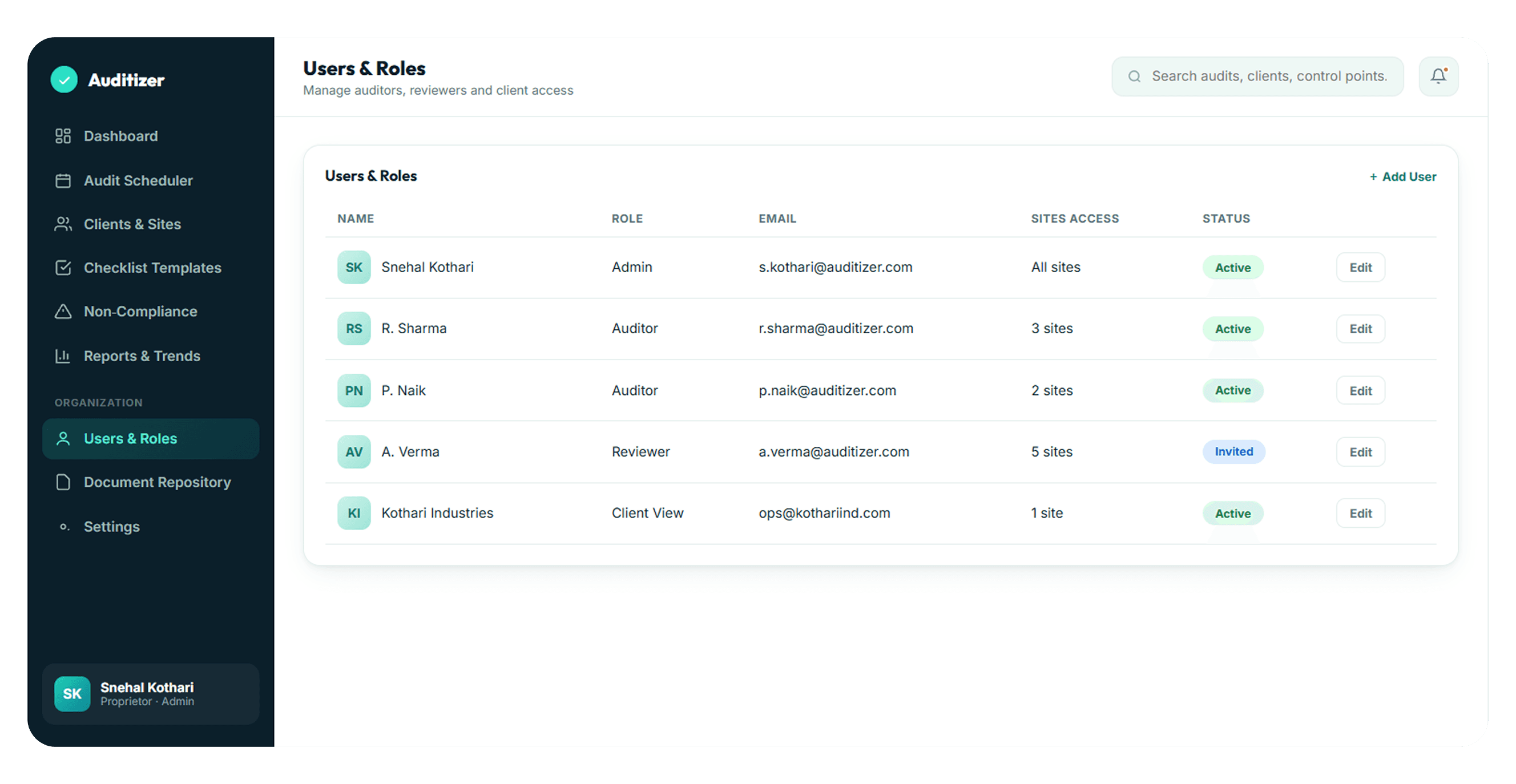Click the Reports & Trends chart icon
1516x784 pixels.
(63, 356)
